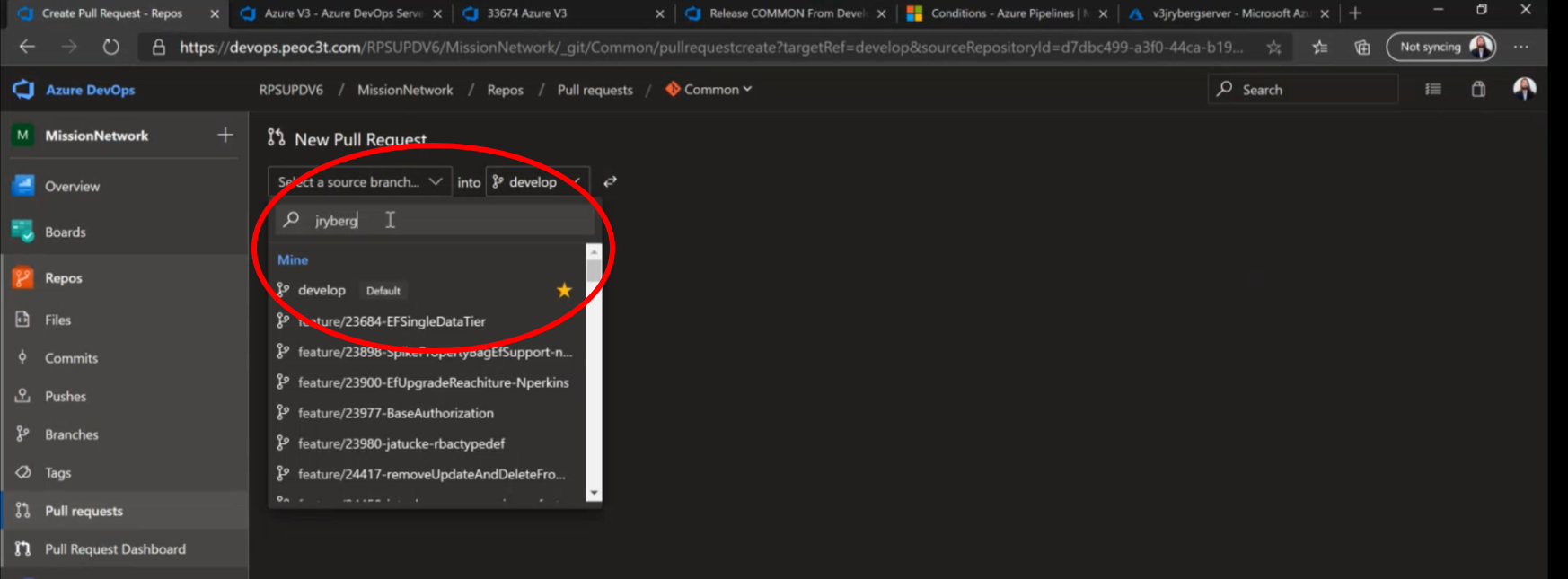Click the Pull requests breadcrumb link
The height and width of the screenshot is (579, 1568).
point(595,90)
